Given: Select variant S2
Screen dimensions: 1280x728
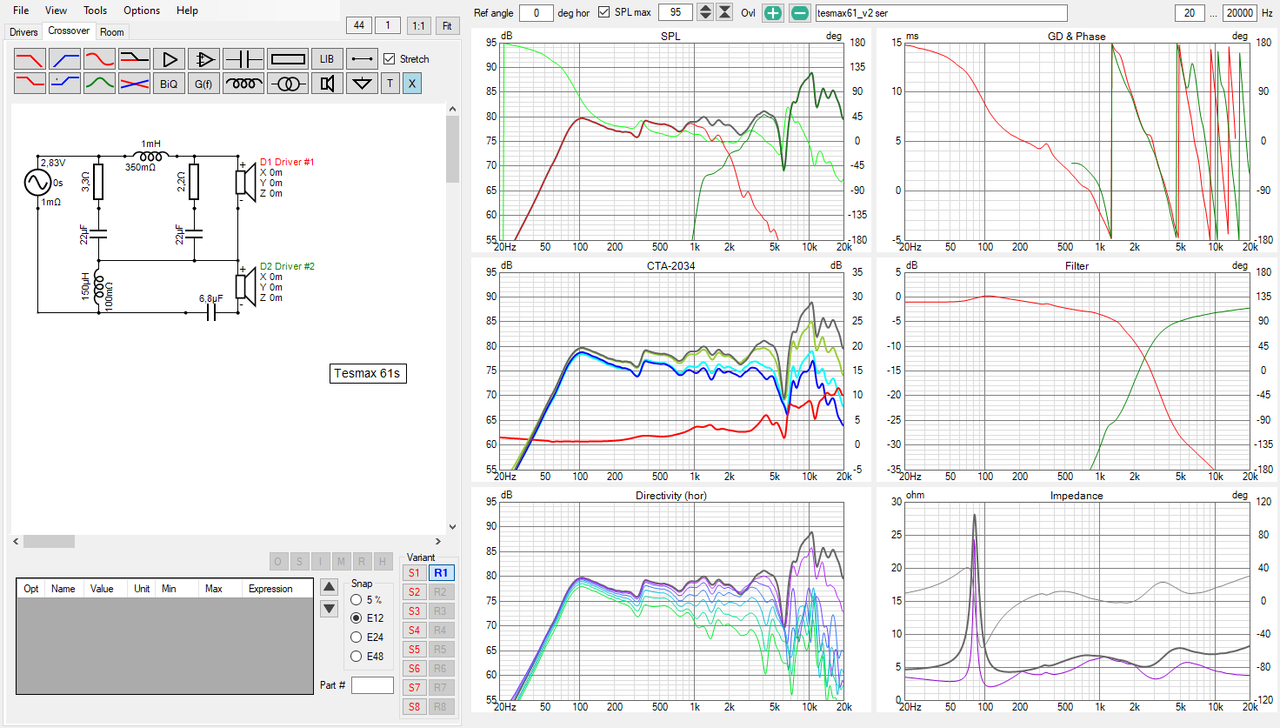Looking at the screenshot, I should [413, 592].
